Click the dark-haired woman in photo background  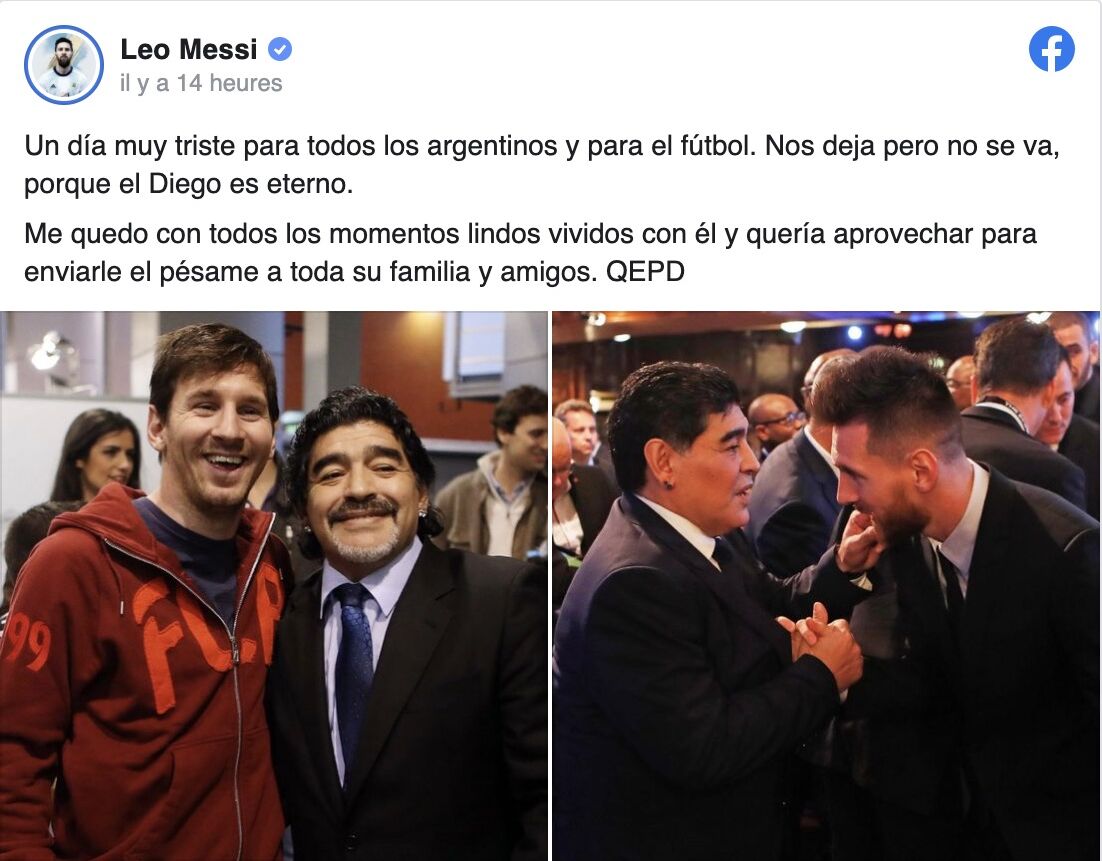coord(96,453)
